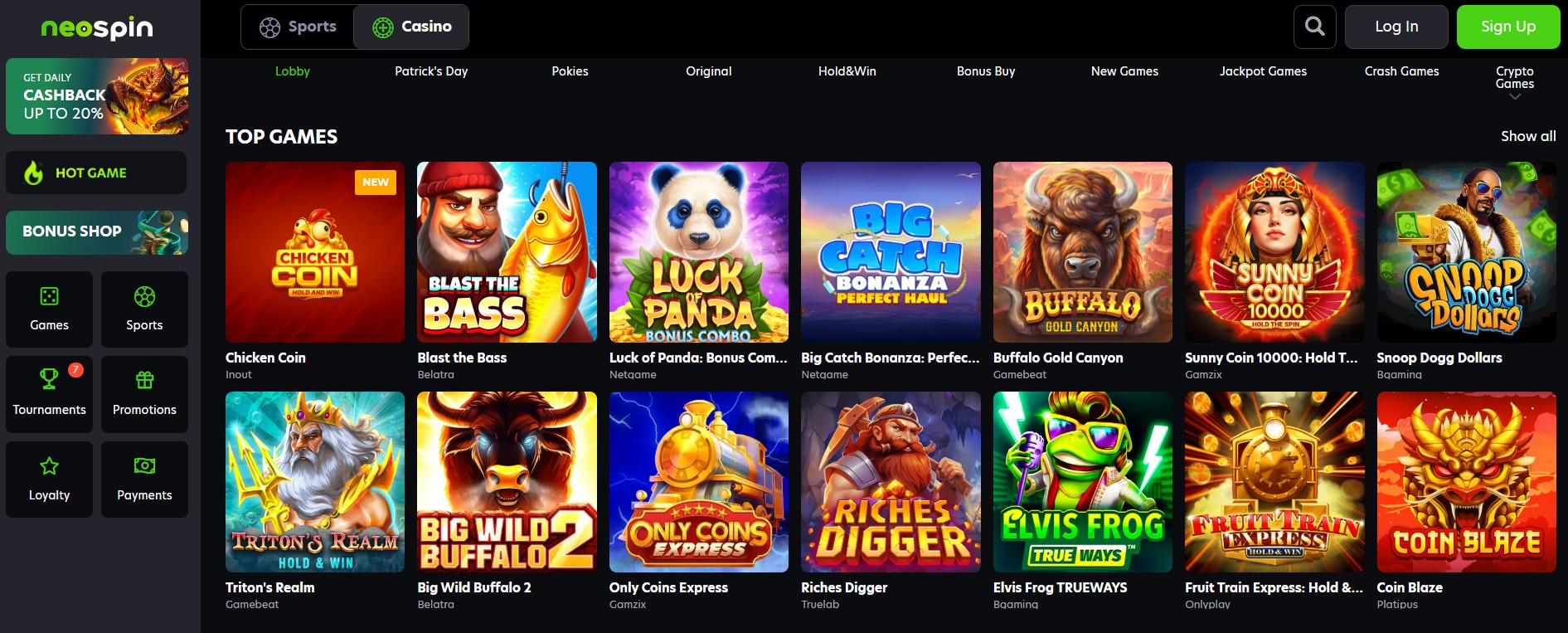Click the Hot Game flame icon
The image size is (1568, 633).
tap(33, 173)
